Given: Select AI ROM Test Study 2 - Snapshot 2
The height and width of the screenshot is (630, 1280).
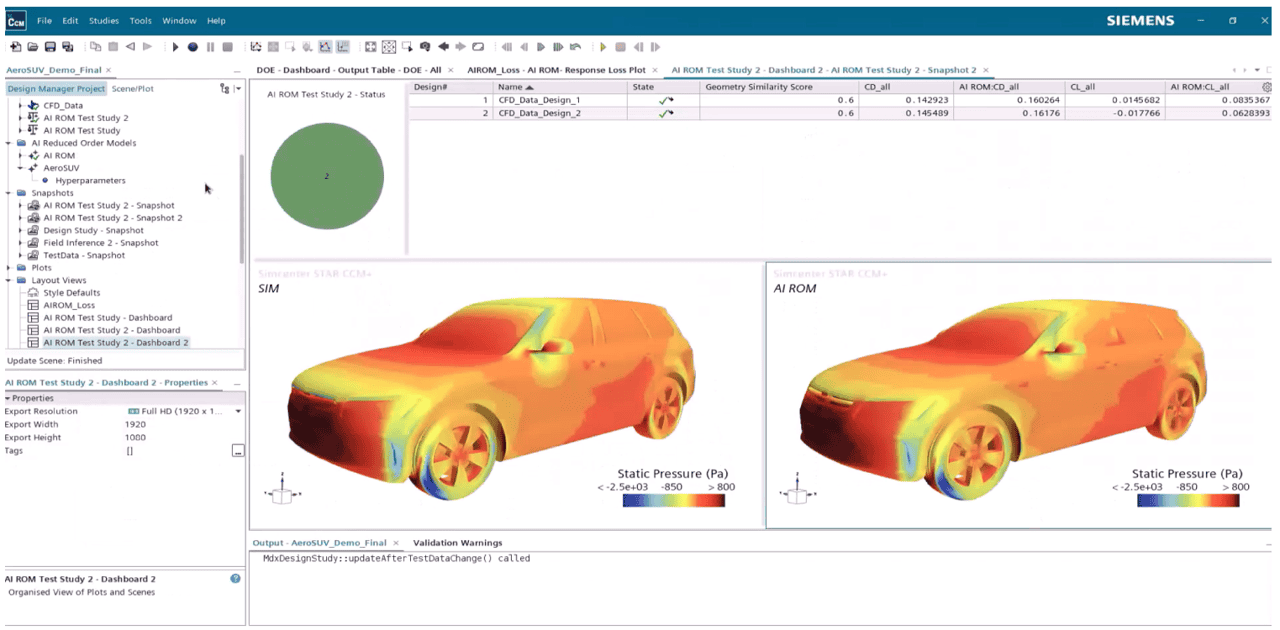Looking at the screenshot, I should tap(112, 218).
